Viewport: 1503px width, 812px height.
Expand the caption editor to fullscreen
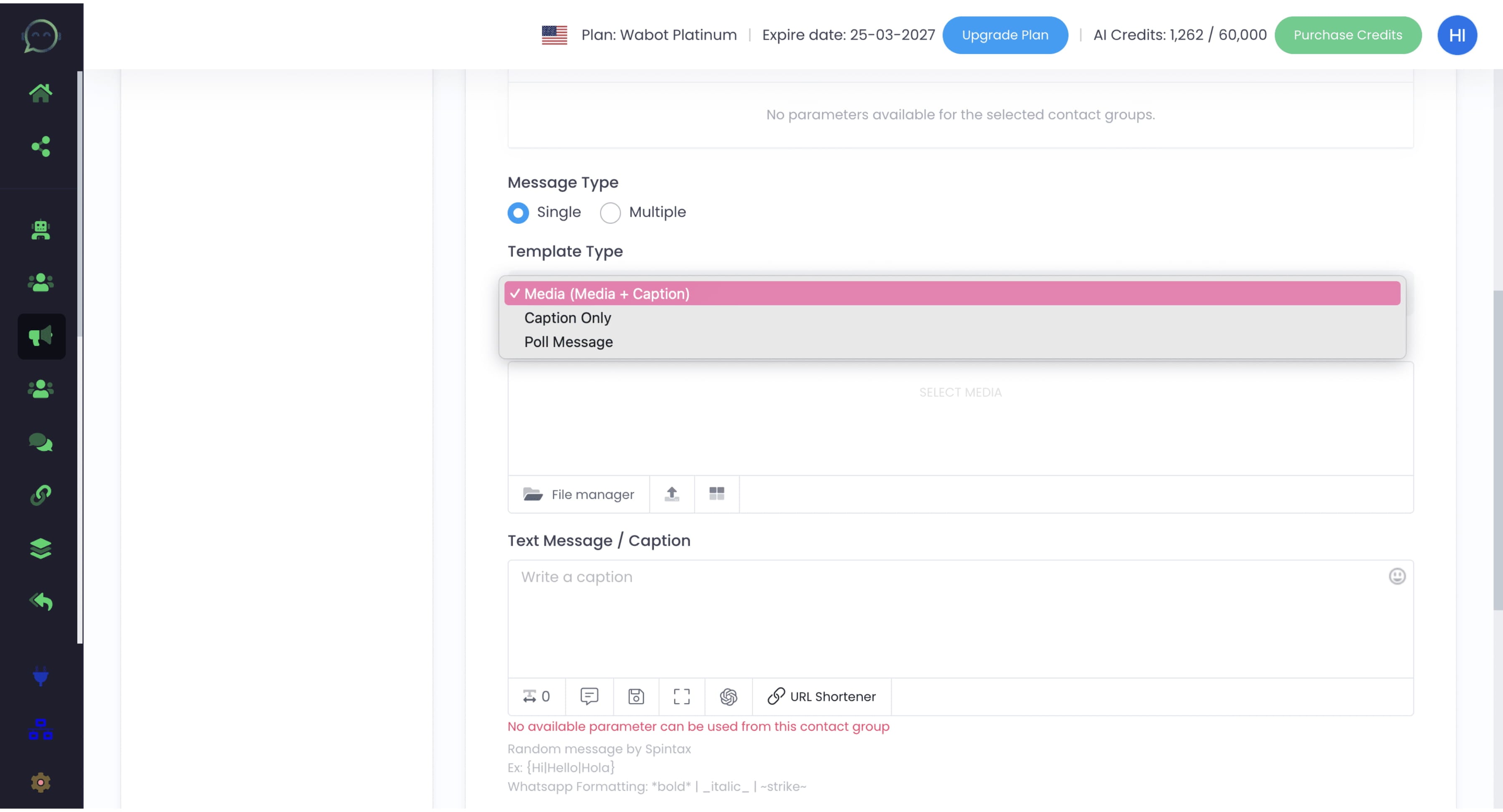(x=681, y=696)
